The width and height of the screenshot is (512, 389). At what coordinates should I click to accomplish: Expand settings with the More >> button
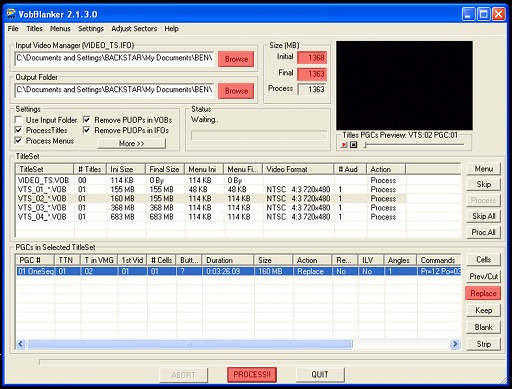tap(131, 143)
